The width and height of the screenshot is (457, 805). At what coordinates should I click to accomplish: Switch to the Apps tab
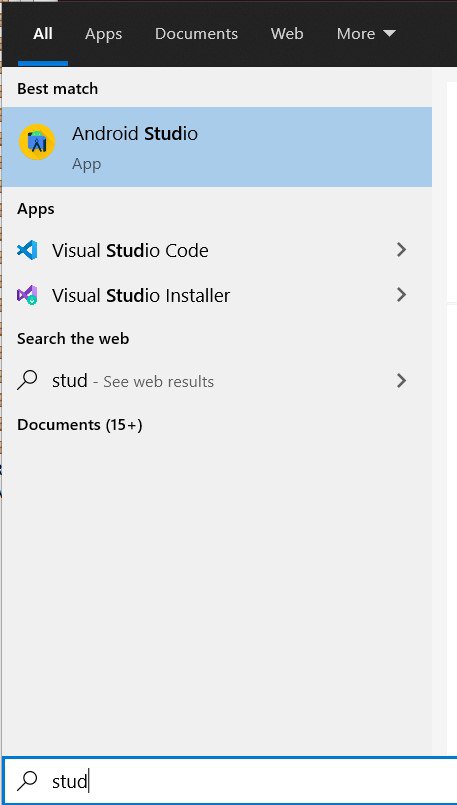103,34
